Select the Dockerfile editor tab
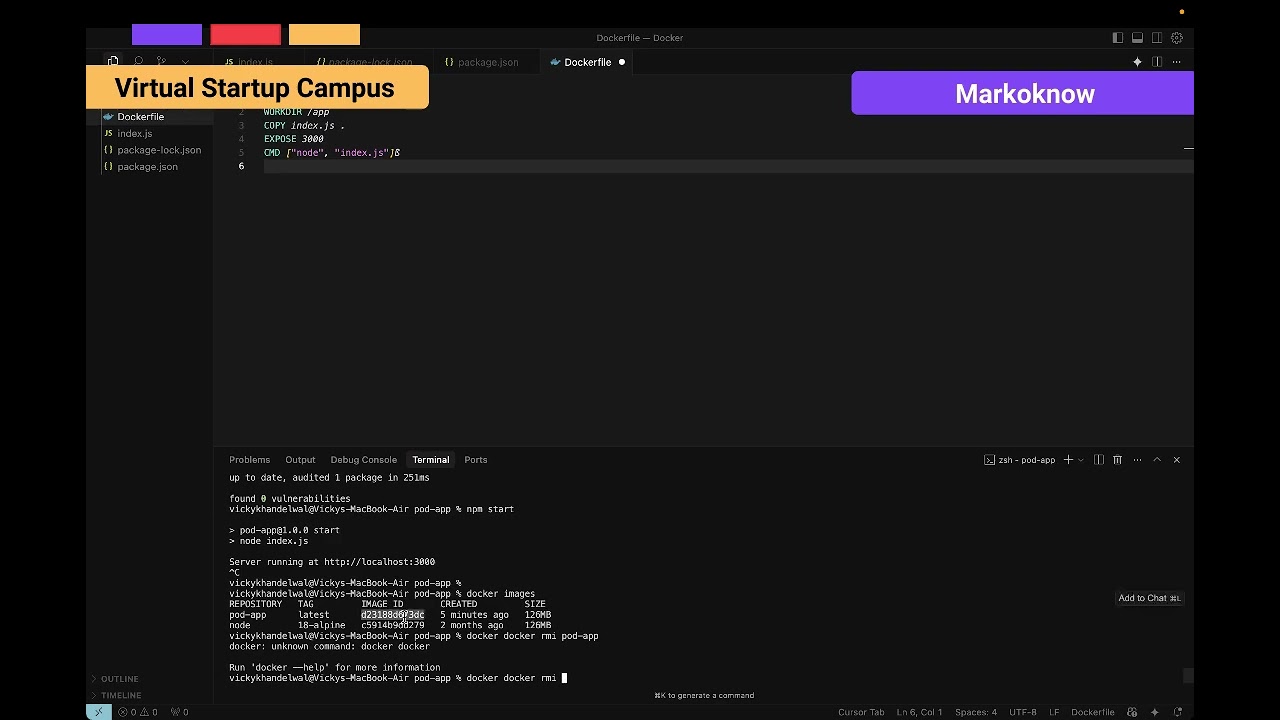The image size is (1280, 720). coord(587,62)
